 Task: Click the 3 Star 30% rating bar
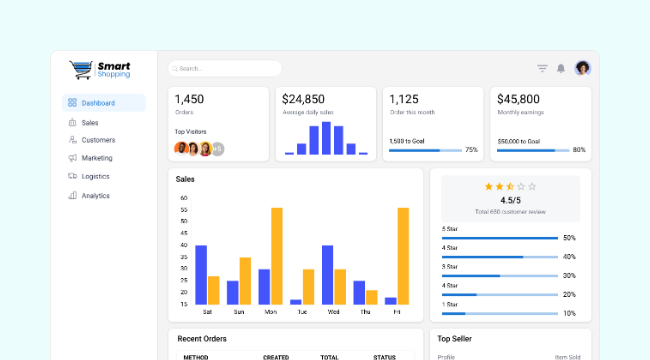pyautogui.click(x=500, y=276)
